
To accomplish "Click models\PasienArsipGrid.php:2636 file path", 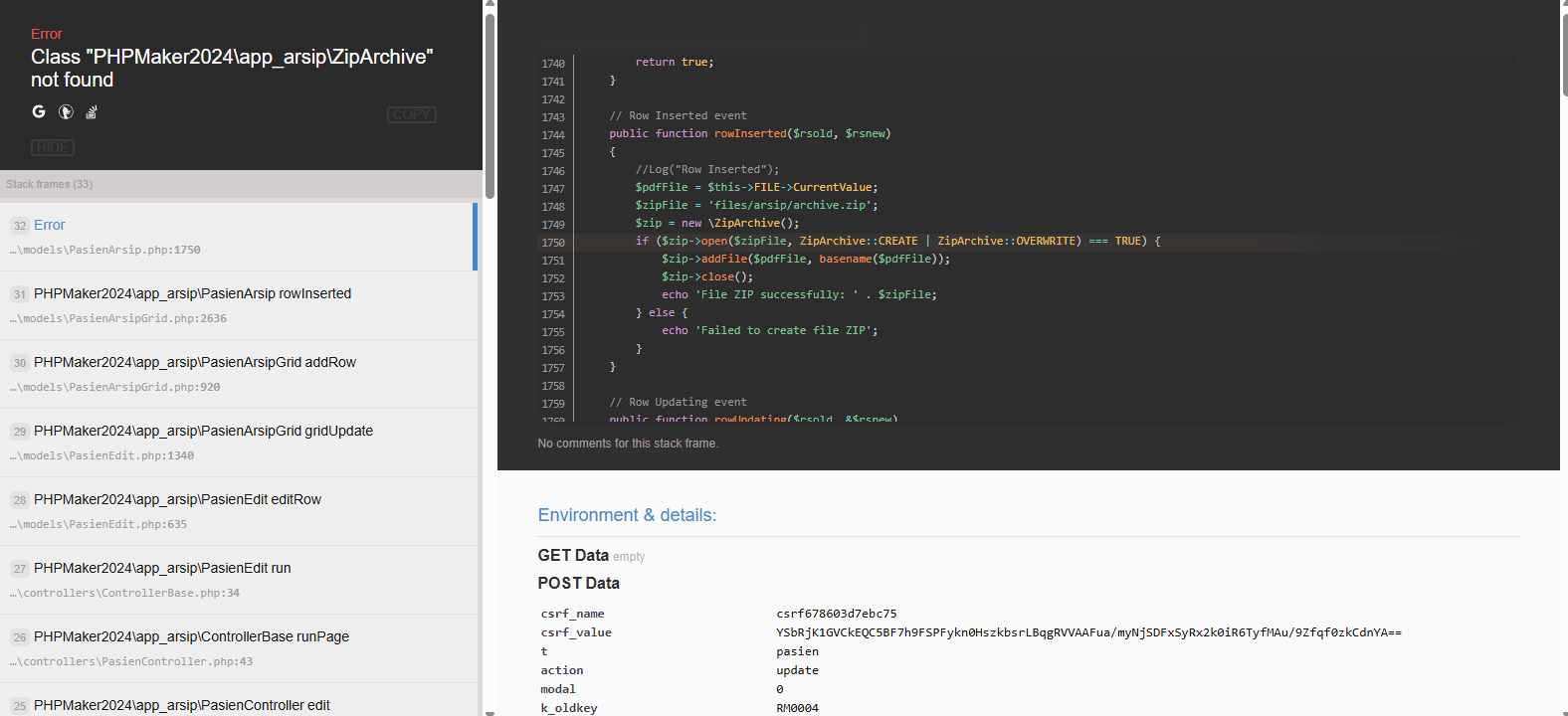I will point(118,318).
